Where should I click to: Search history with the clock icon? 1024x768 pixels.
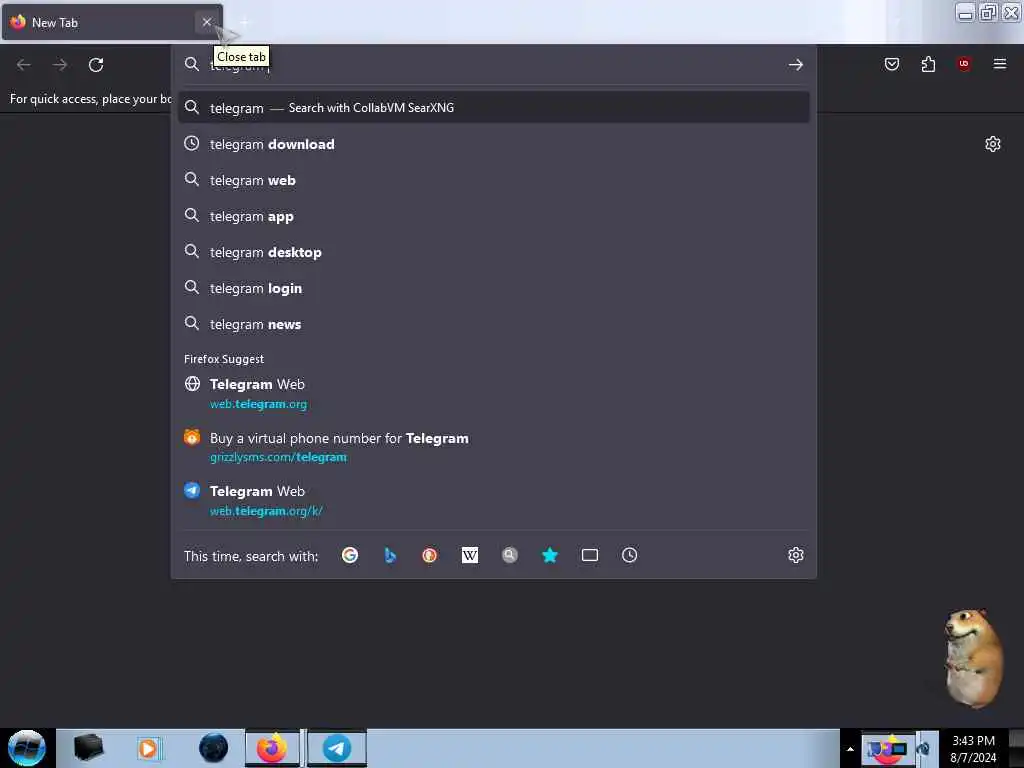coord(630,555)
